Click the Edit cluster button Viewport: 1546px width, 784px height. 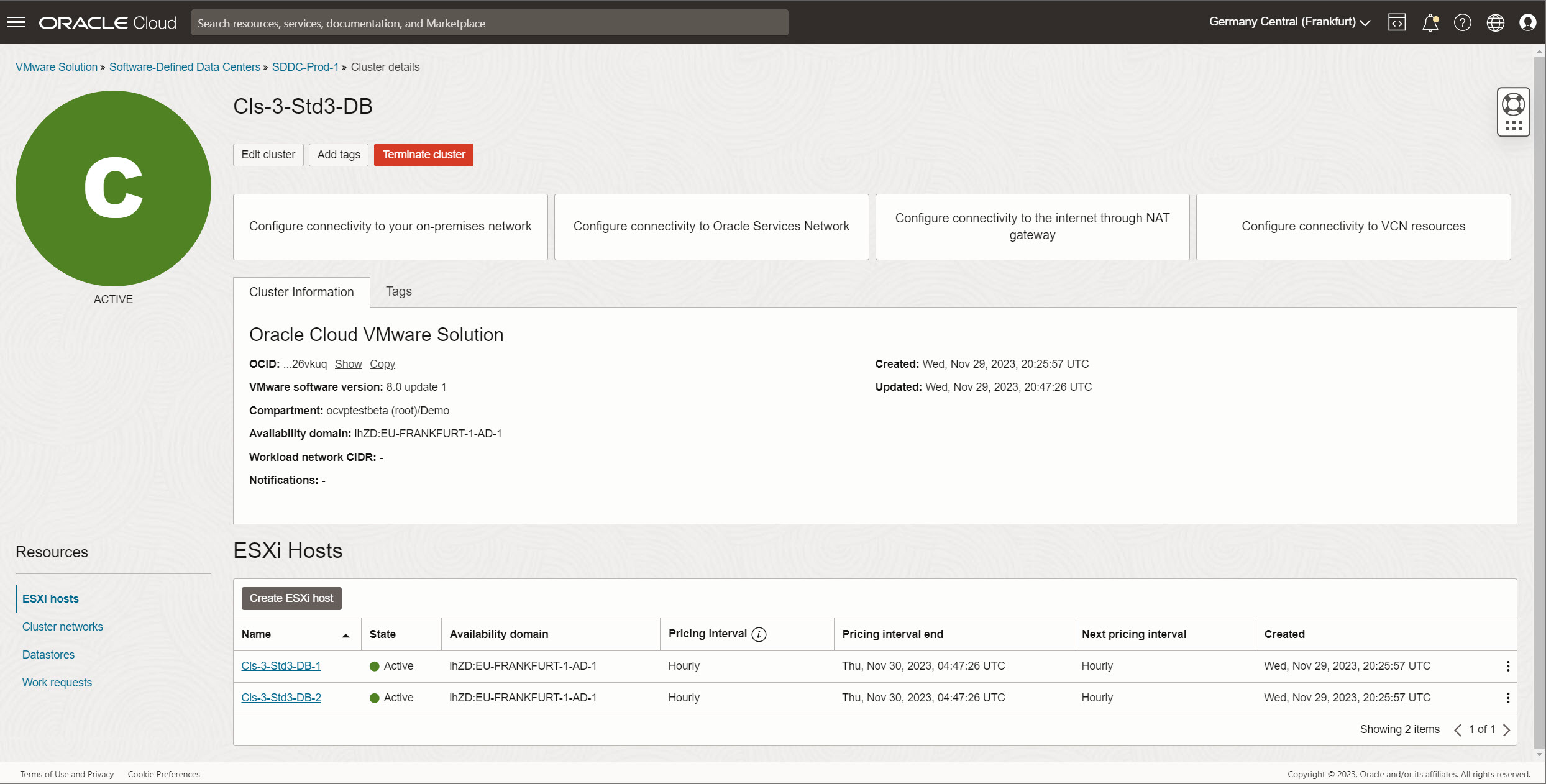[x=268, y=154]
